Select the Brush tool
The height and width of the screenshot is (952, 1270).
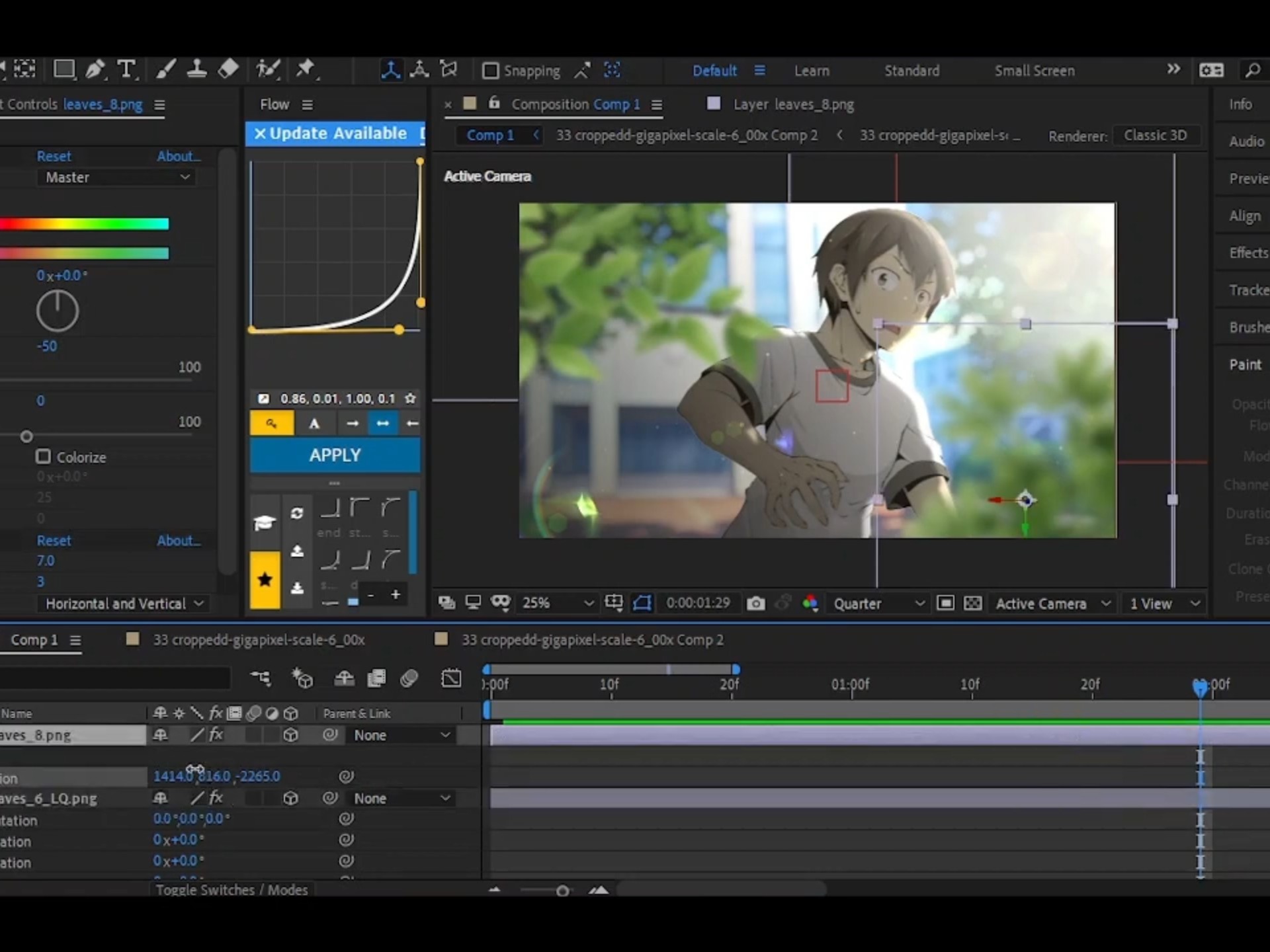[165, 69]
